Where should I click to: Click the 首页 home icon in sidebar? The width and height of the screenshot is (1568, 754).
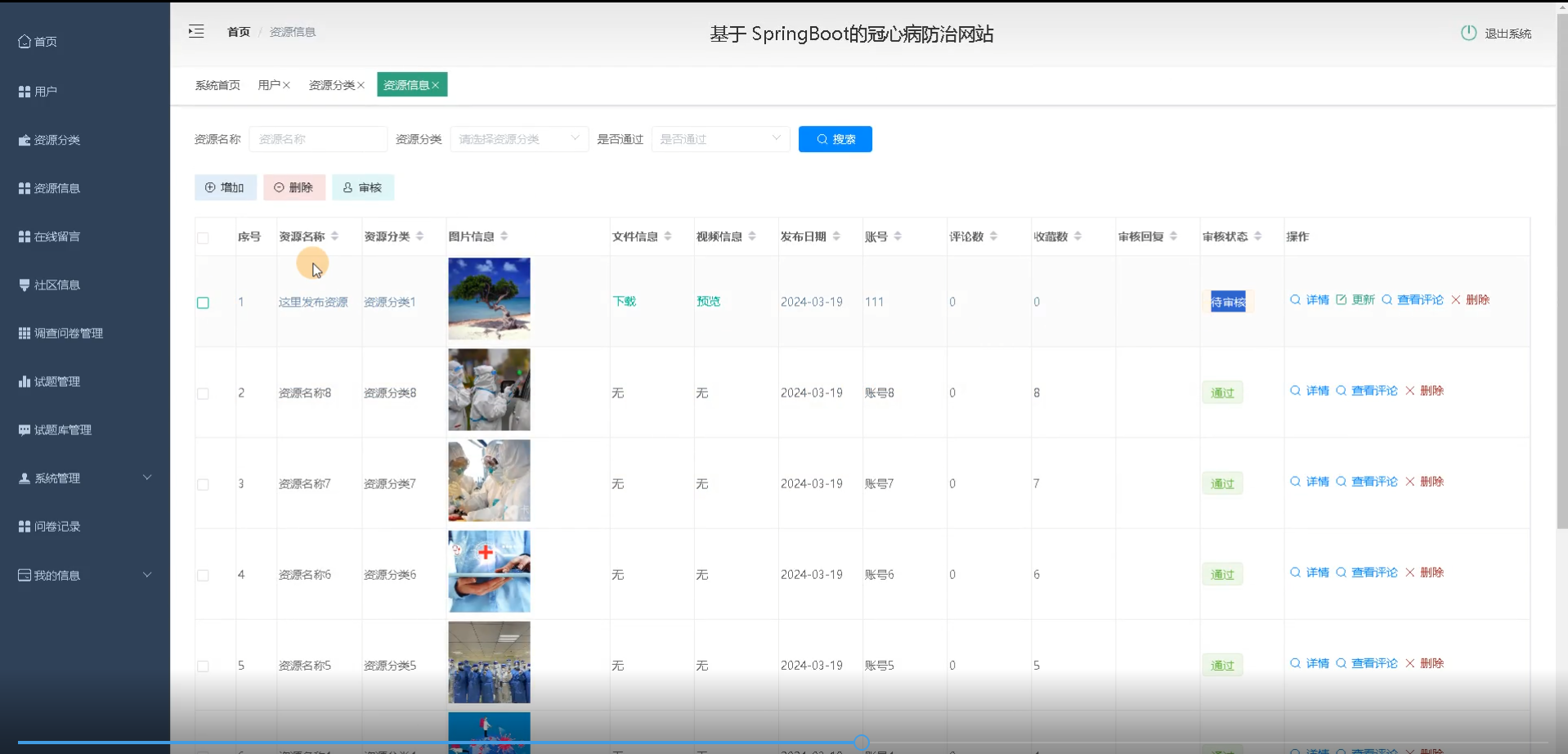25,41
